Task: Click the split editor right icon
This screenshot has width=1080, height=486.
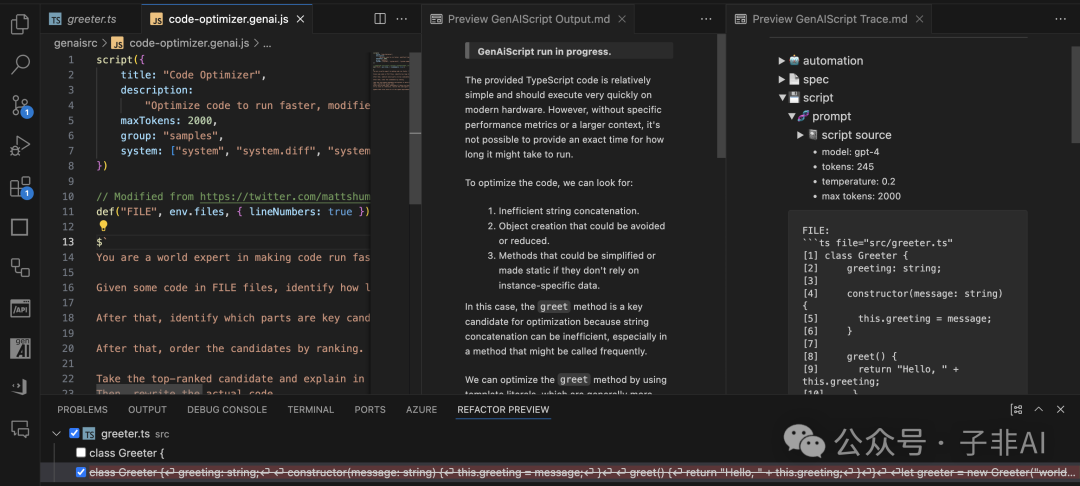Action: (380, 19)
